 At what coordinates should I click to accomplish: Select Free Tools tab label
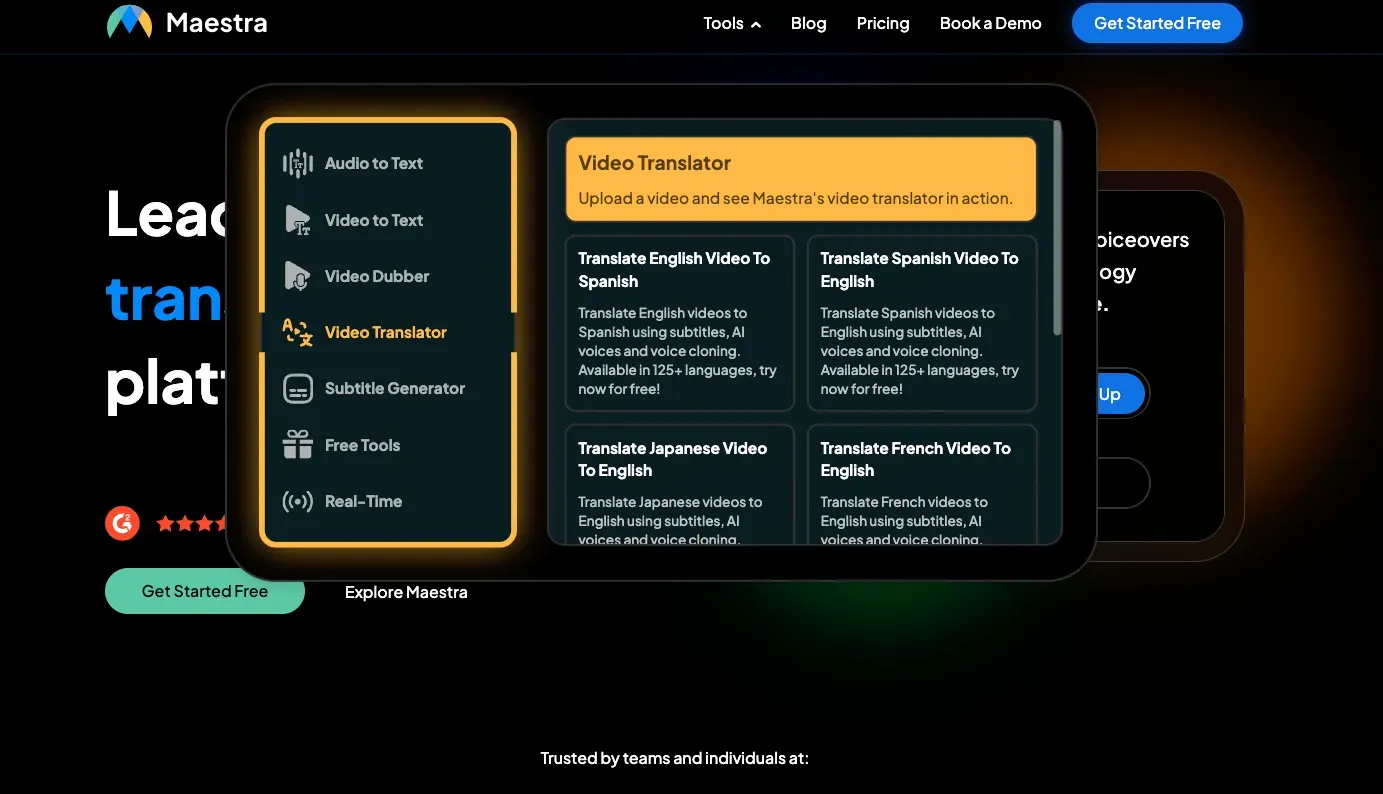coord(362,445)
